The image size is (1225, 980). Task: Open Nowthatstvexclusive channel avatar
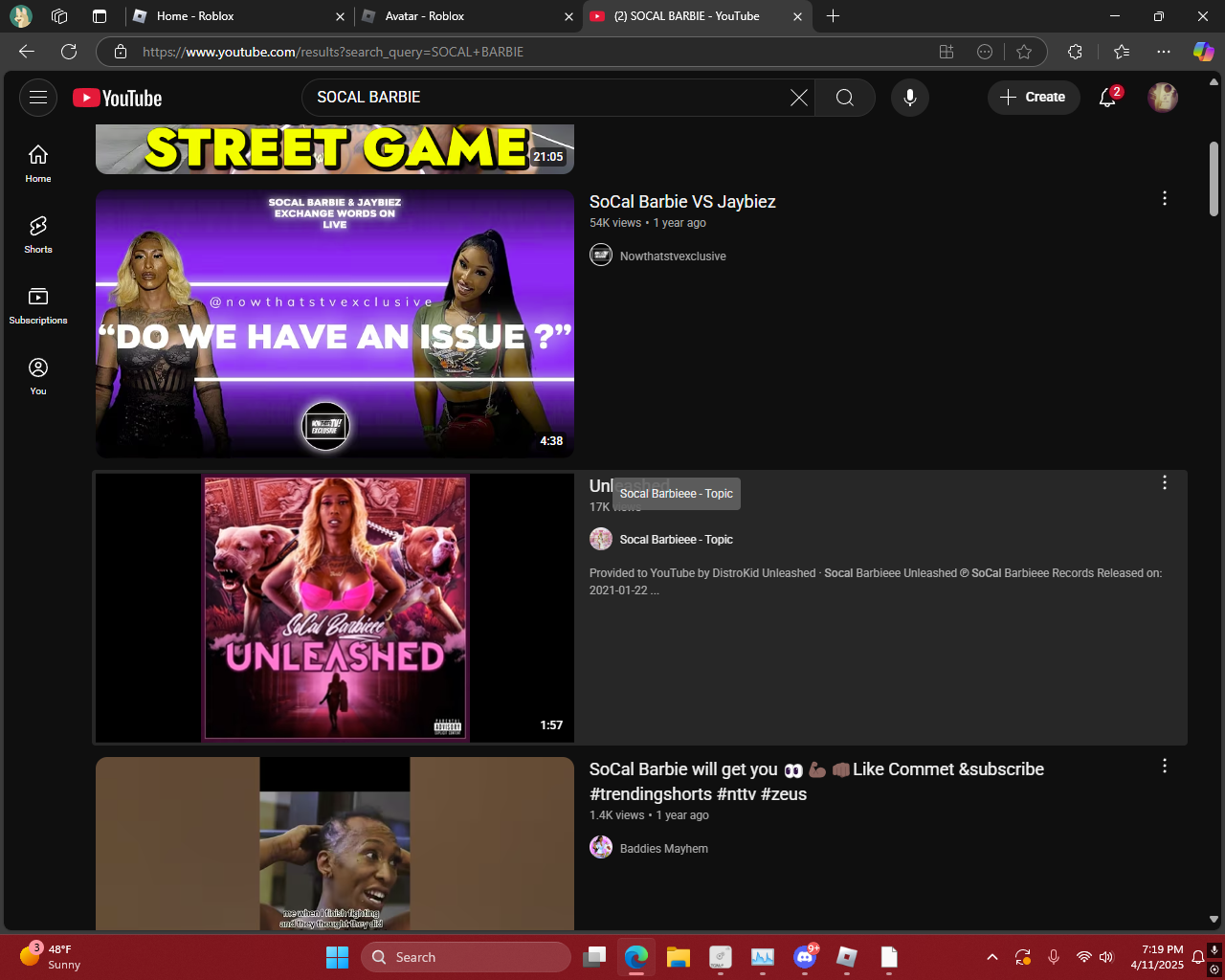[x=601, y=255]
